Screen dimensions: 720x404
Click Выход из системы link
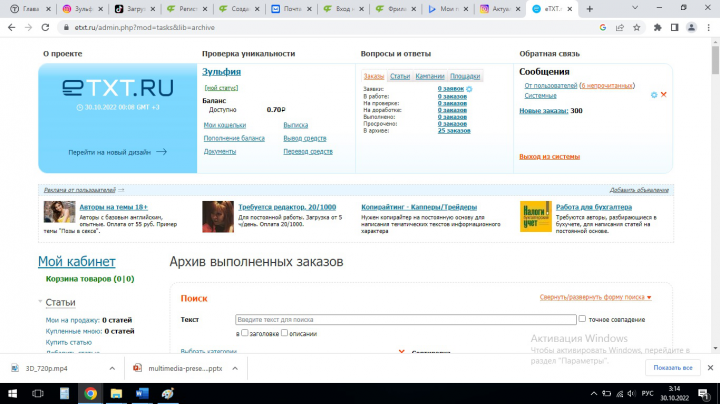click(x=550, y=157)
